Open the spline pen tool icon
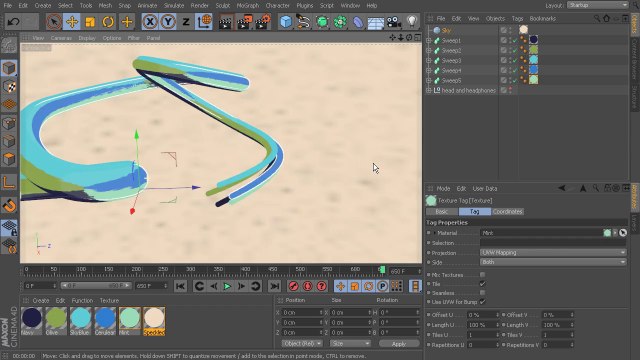The image size is (640, 360). click(304, 22)
